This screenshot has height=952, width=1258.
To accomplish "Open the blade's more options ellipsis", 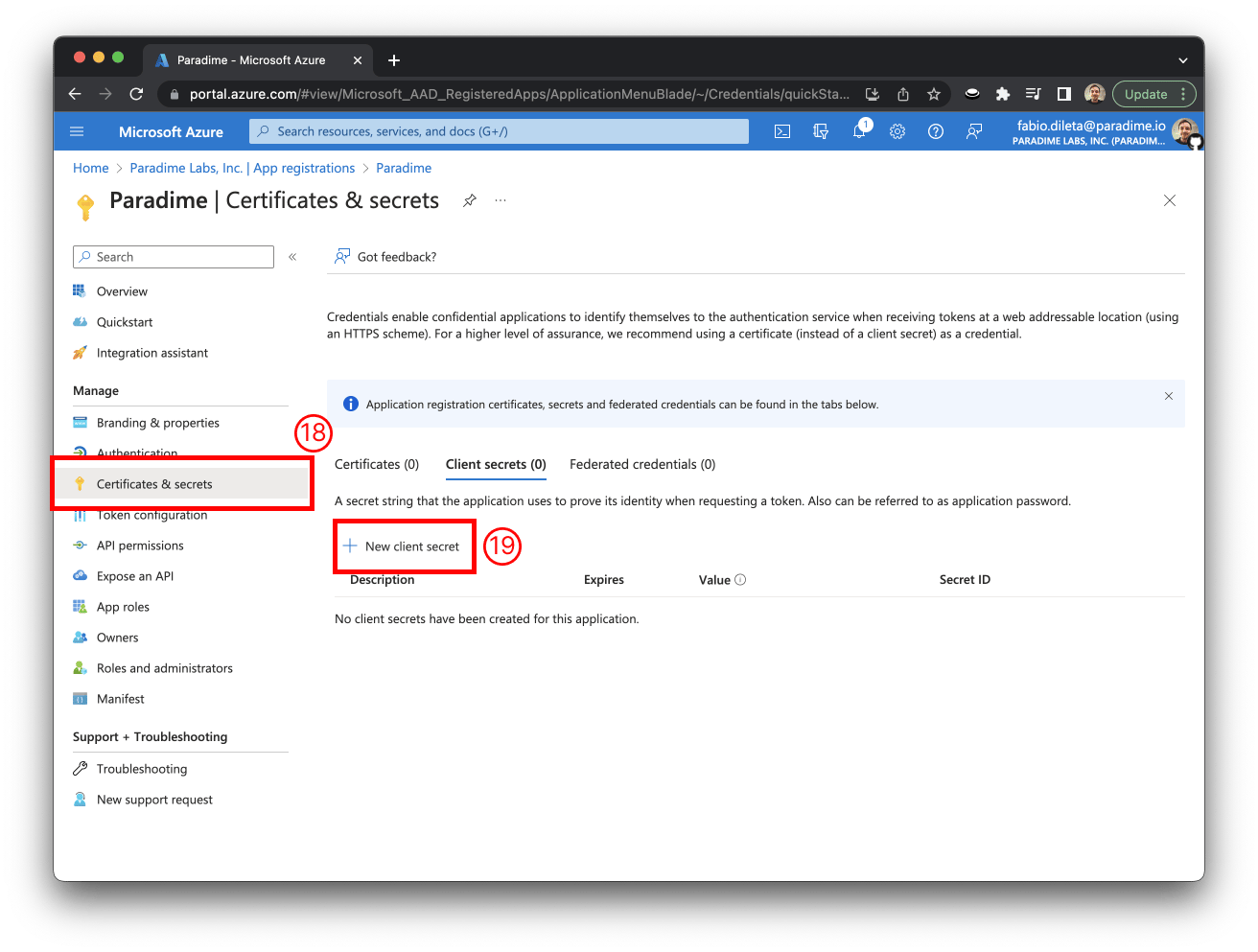I will click(x=501, y=200).
